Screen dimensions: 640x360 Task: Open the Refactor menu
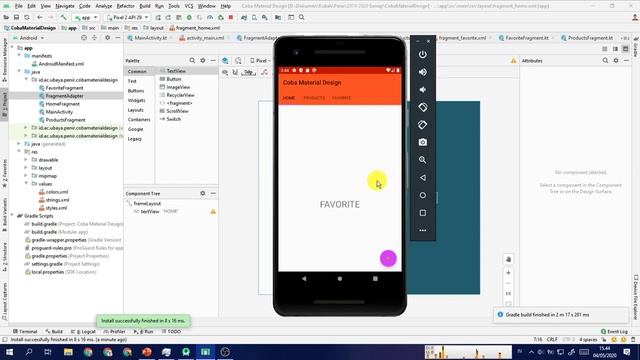[x=125, y=6]
